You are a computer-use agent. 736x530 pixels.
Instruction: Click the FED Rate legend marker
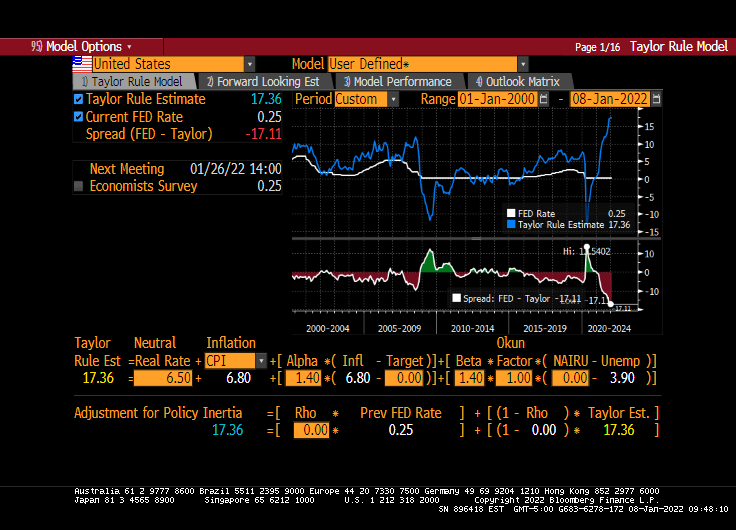point(511,213)
